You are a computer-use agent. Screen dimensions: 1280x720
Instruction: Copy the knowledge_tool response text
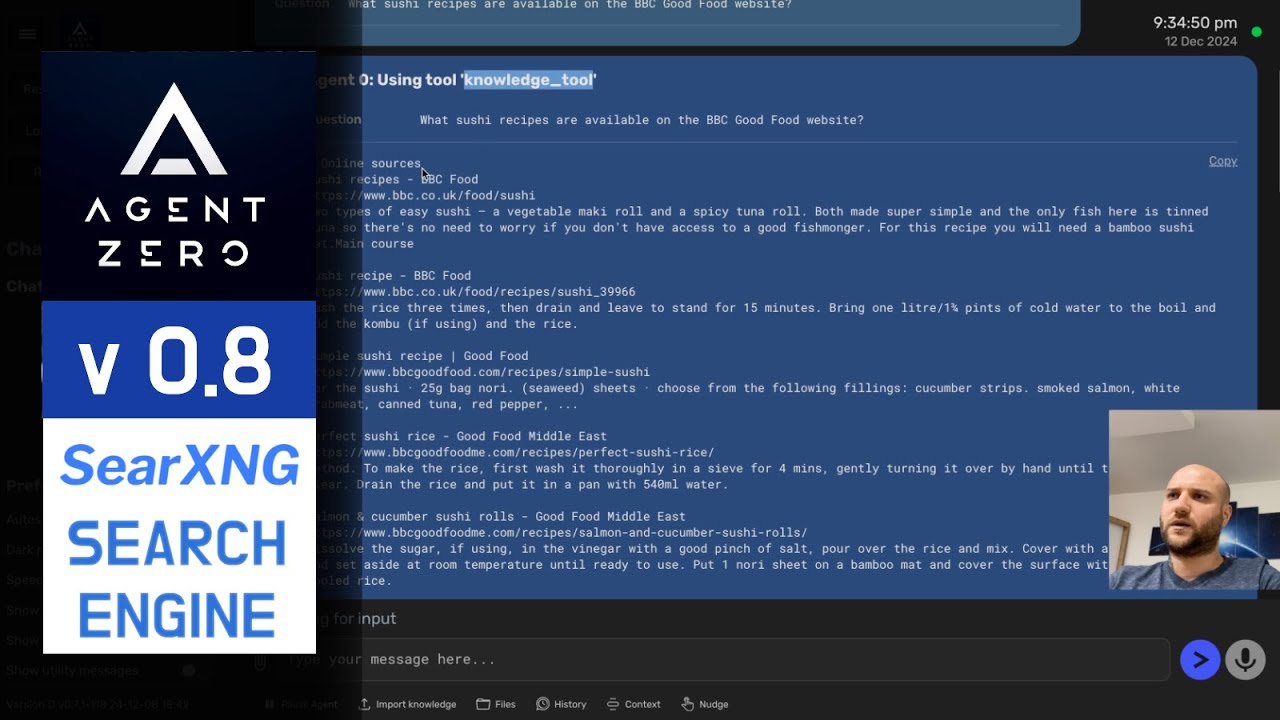point(1222,161)
